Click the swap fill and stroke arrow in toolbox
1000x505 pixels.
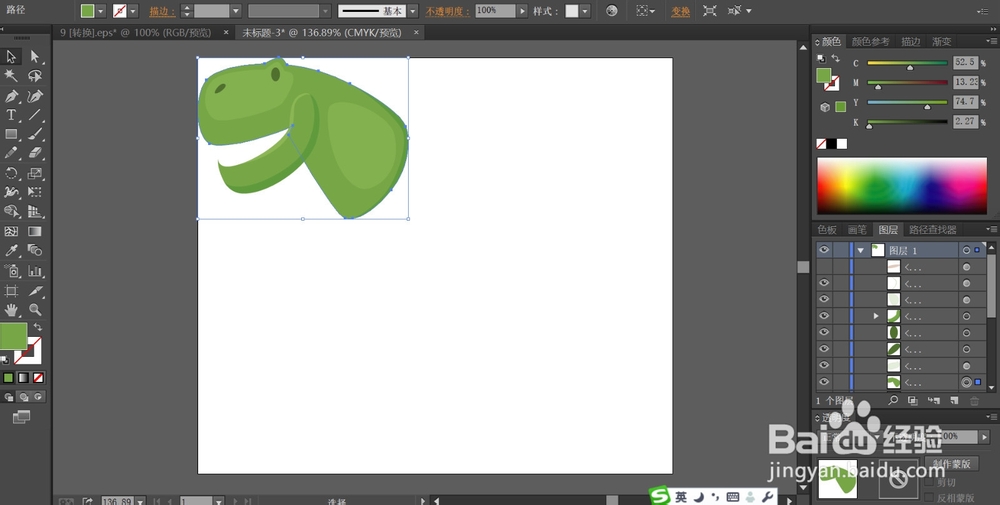(38, 326)
